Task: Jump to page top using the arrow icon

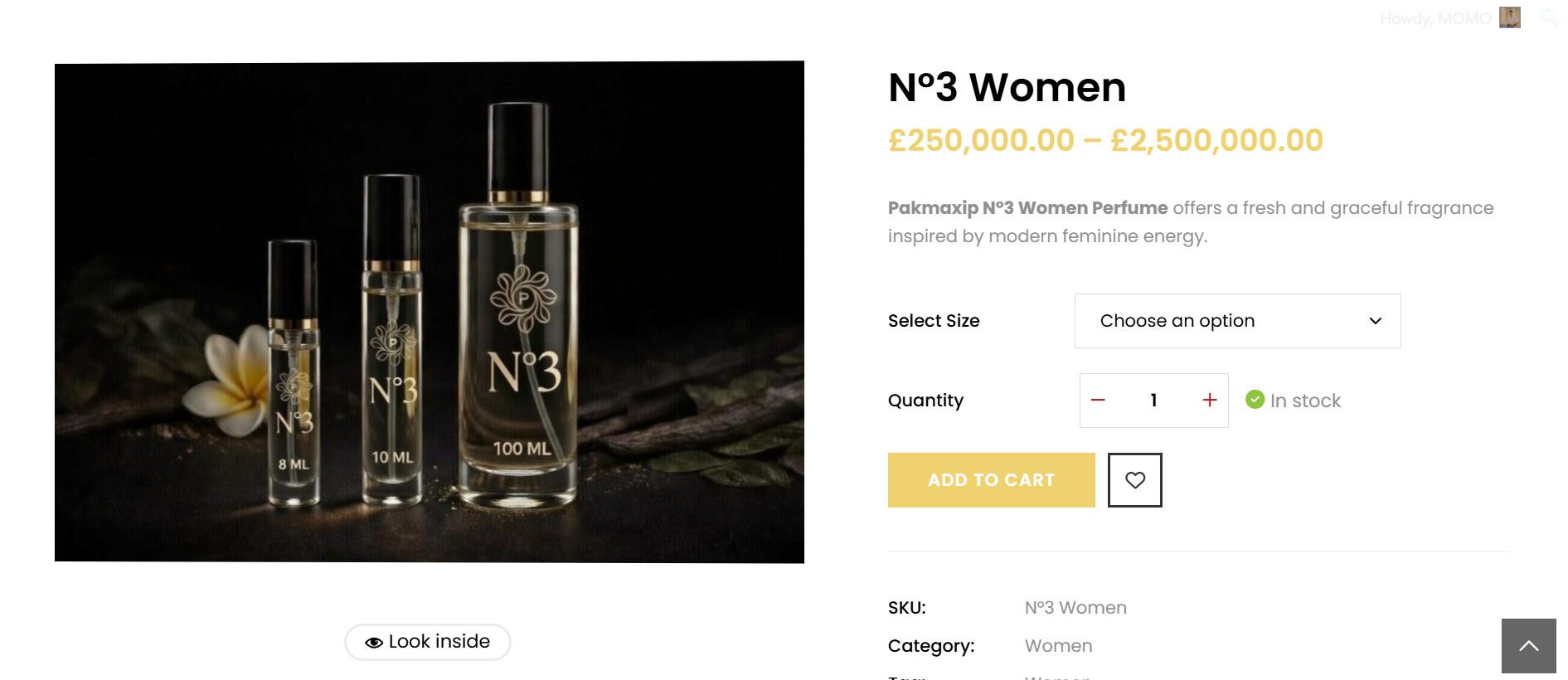Action: click(1528, 645)
